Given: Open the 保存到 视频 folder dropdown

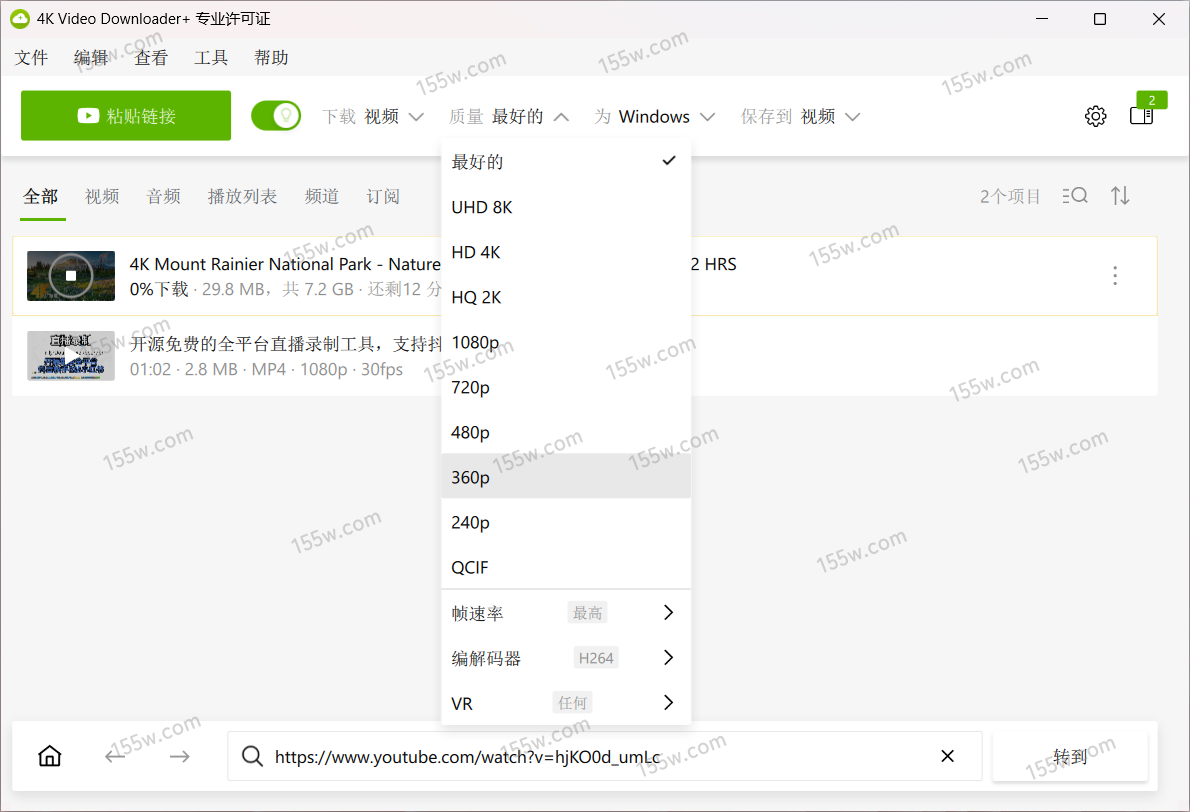Looking at the screenshot, I should point(800,117).
